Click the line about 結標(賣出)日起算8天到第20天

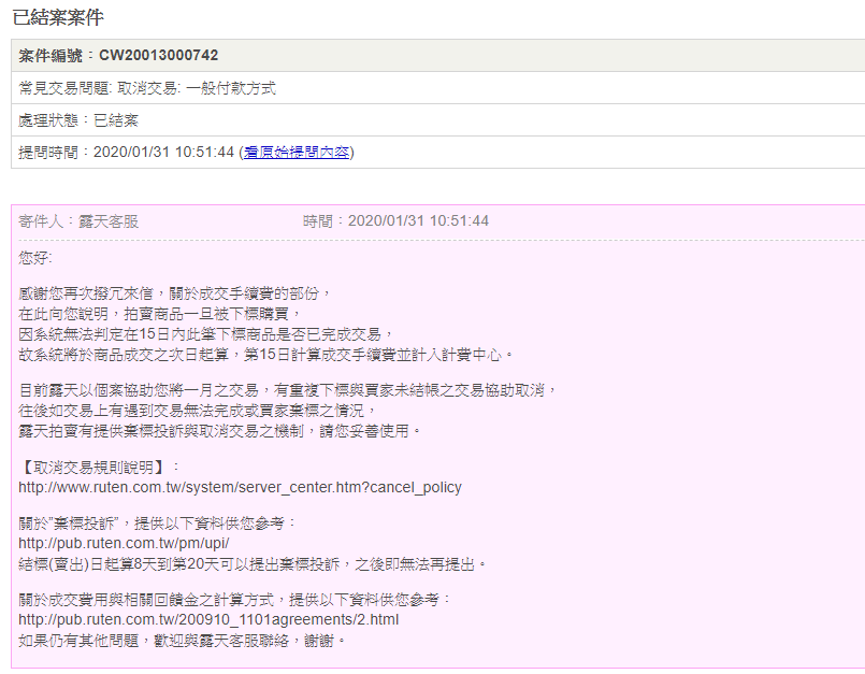(x=253, y=564)
